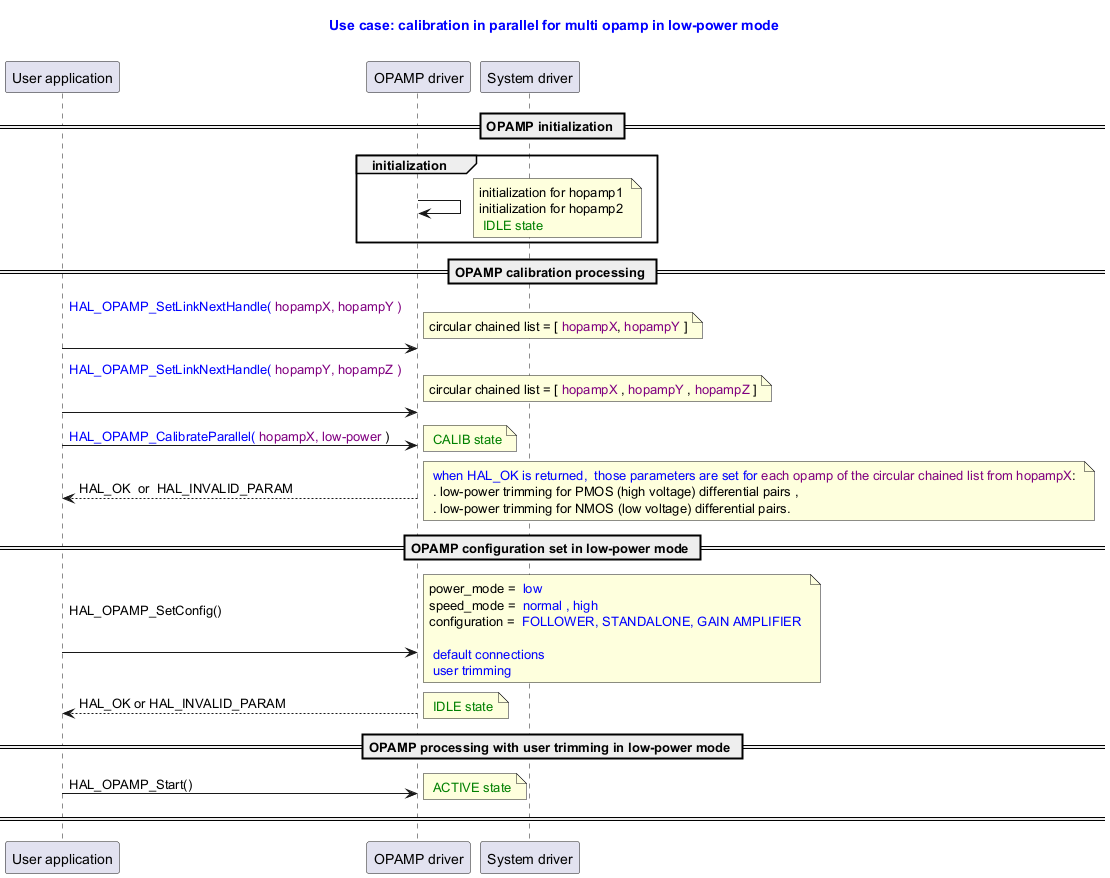Select the ACTIVE state note
This screenshot has width=1110, height=878.
click(472, 788)
